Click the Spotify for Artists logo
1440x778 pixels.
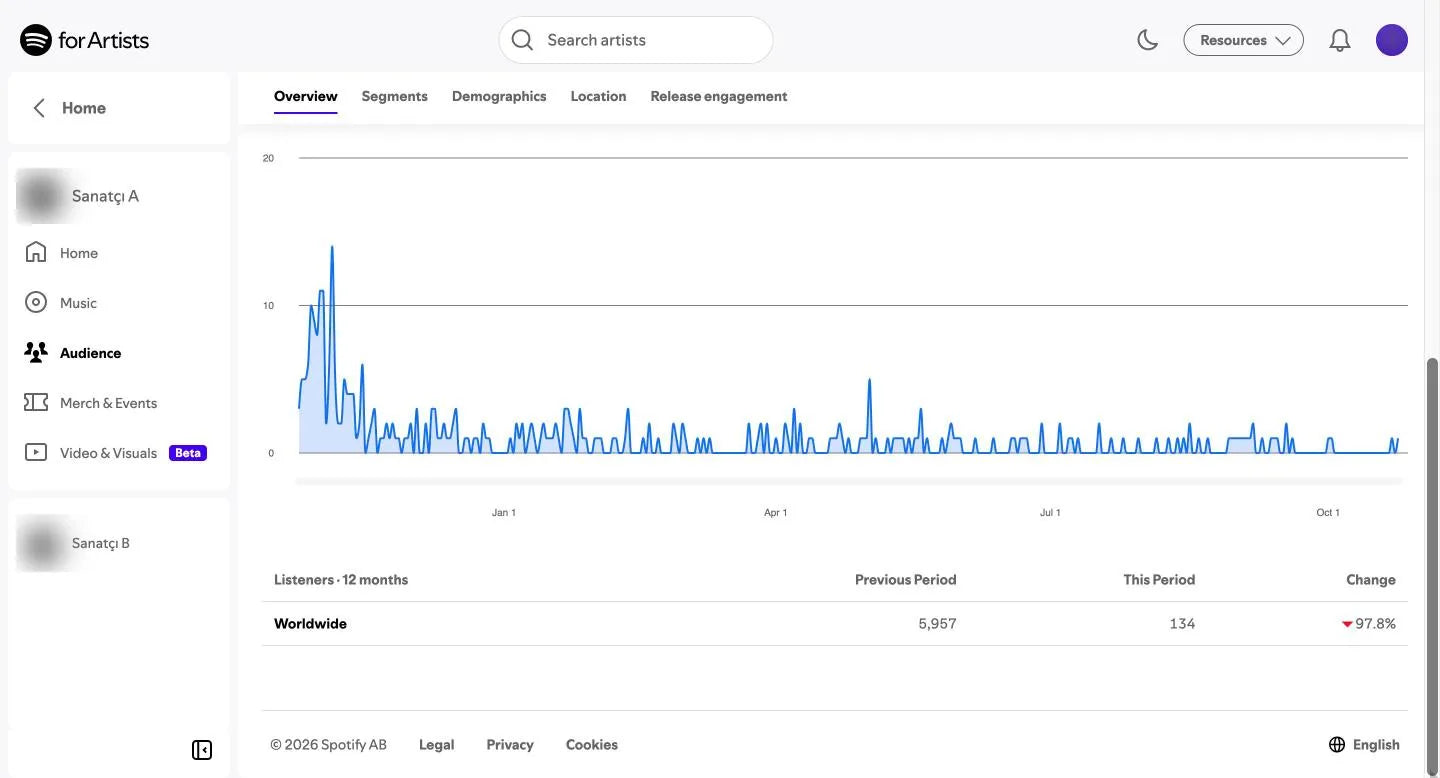pos(85,40)
